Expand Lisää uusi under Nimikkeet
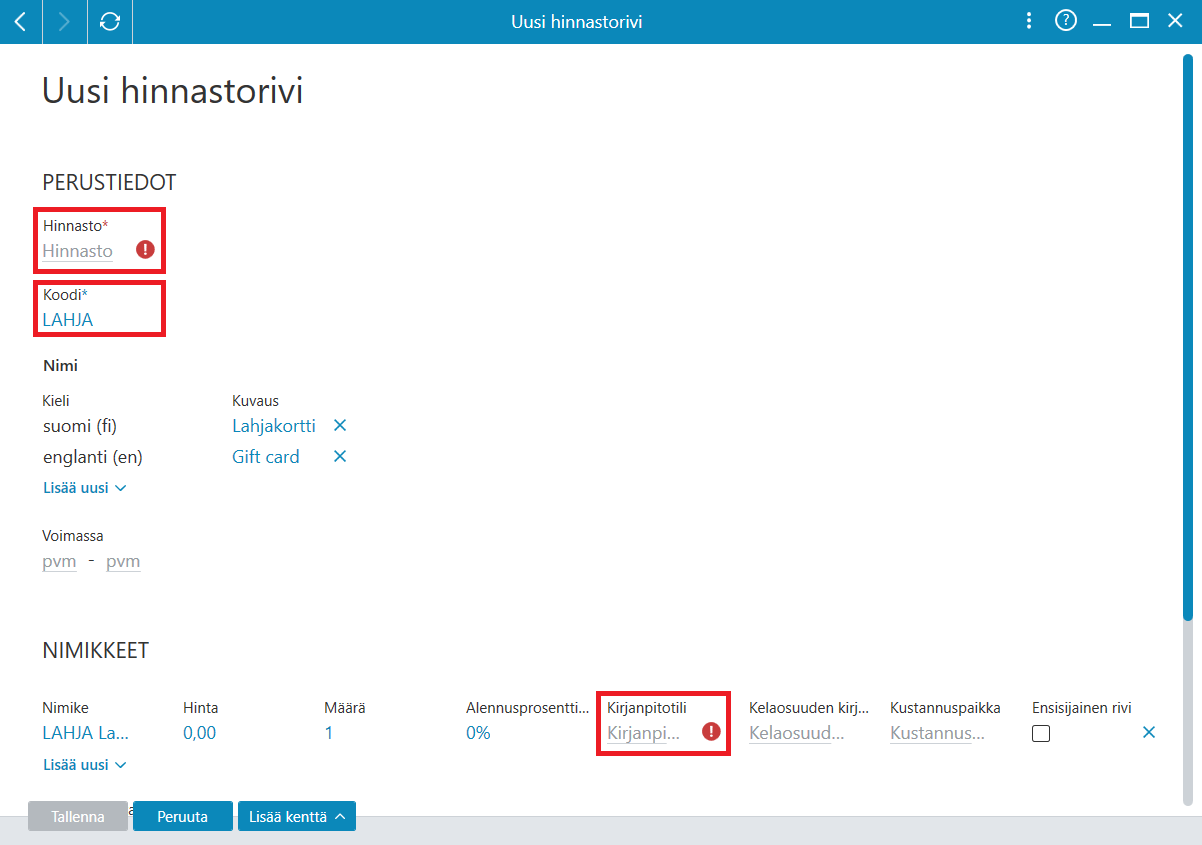The width and height of the screenshot is (1202, 845). (85, 765)
